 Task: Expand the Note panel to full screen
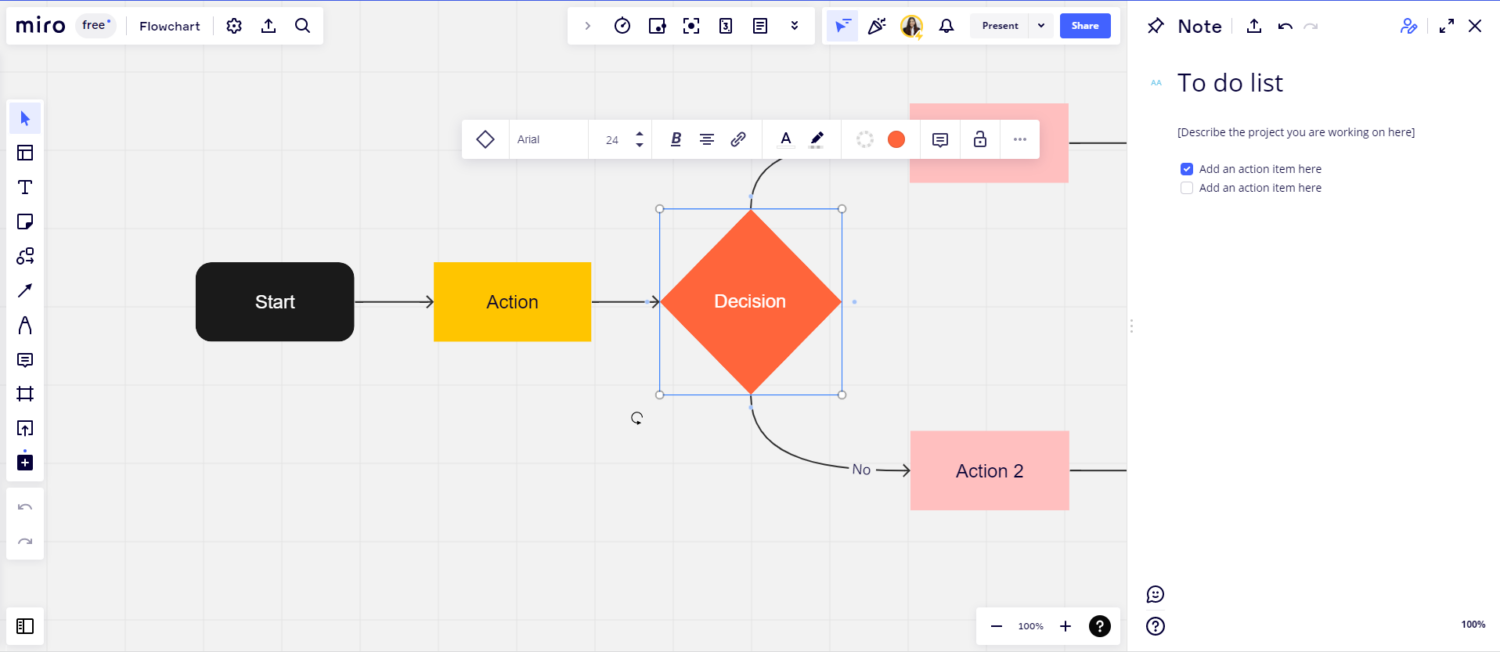pyautogui.click(x=1446, y=26)
